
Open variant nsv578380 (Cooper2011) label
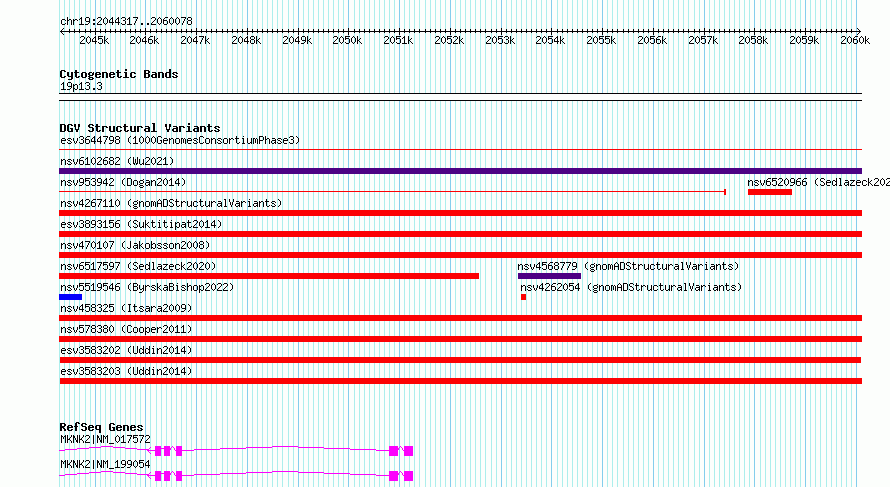[126, 329]
